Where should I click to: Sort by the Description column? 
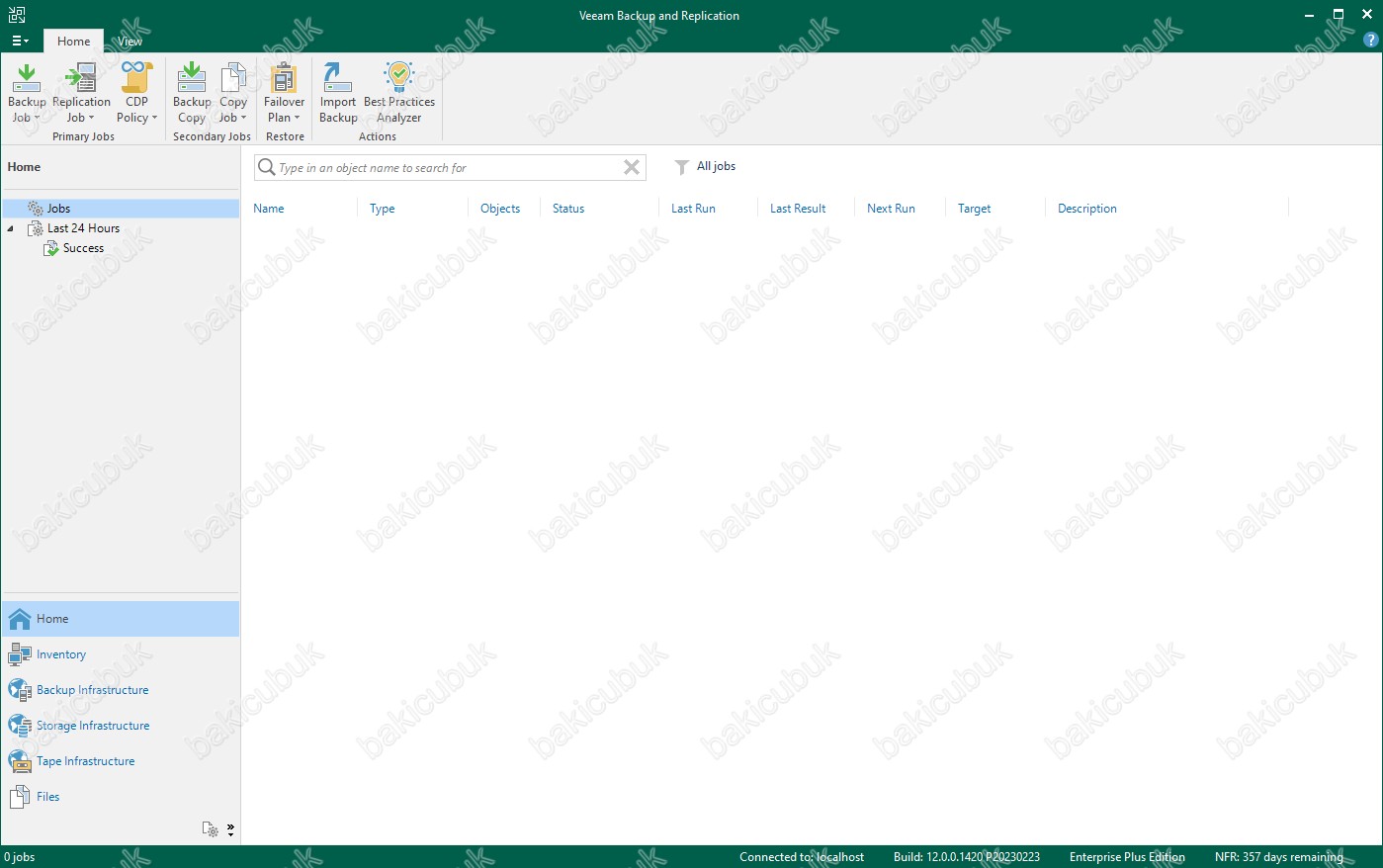click(x=1087, y=209)
